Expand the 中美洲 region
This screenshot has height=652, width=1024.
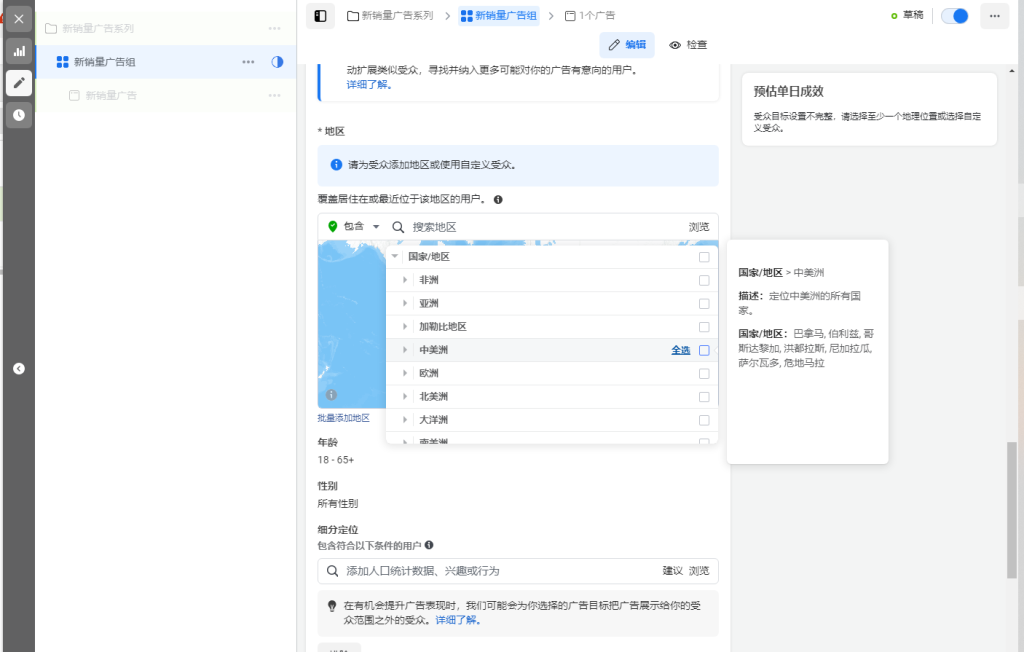click(405, 350)
